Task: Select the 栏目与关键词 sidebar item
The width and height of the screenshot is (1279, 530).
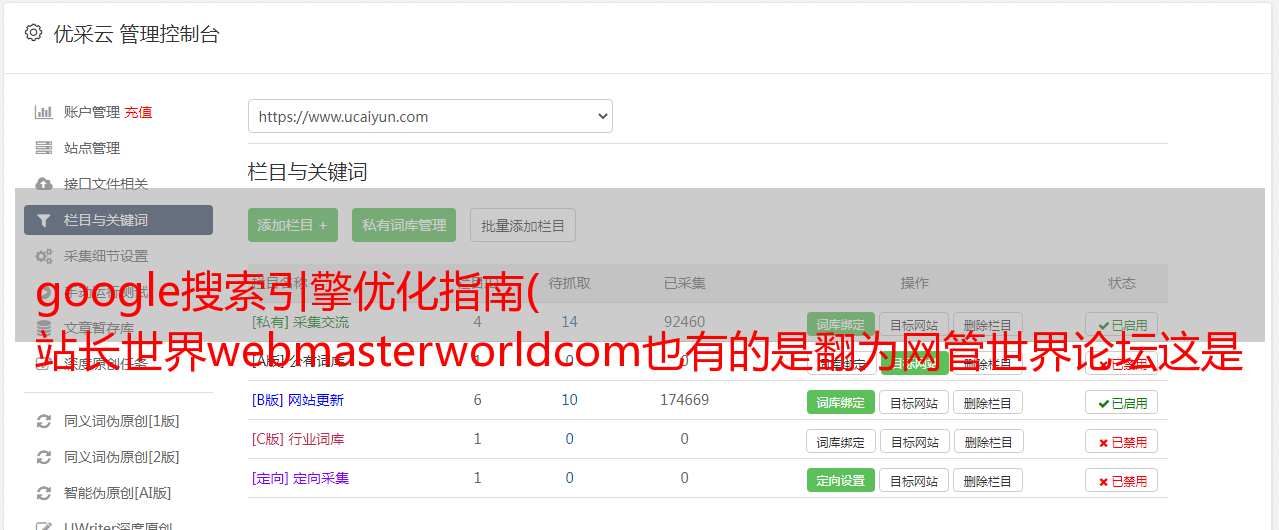Action: pyautogui.click(x=118, y=220)
